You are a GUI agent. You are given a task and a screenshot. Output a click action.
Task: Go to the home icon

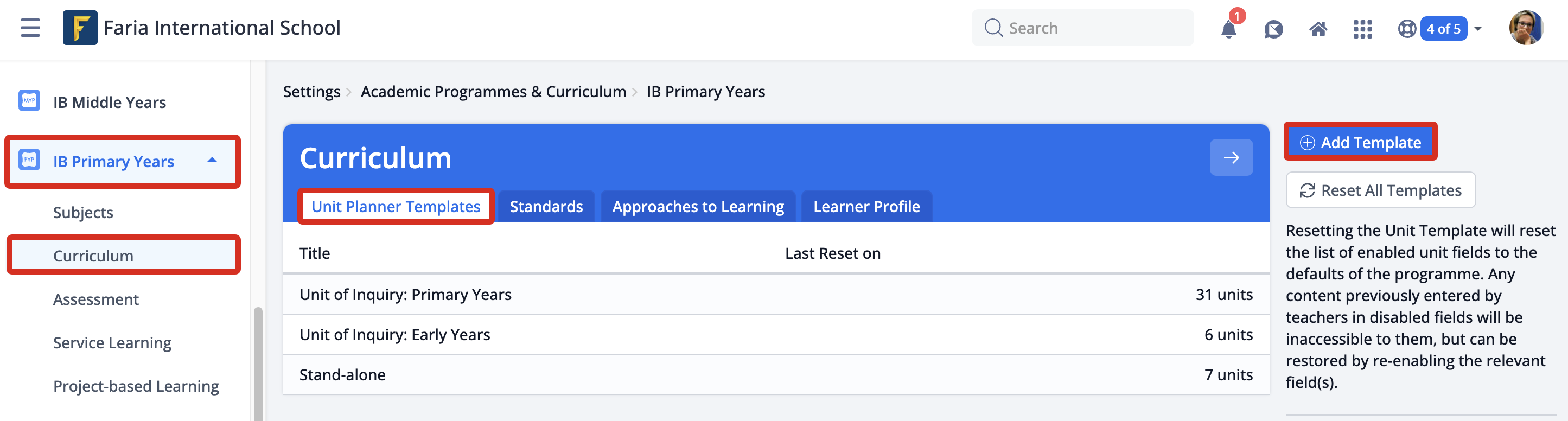[x=1318, y=29]
